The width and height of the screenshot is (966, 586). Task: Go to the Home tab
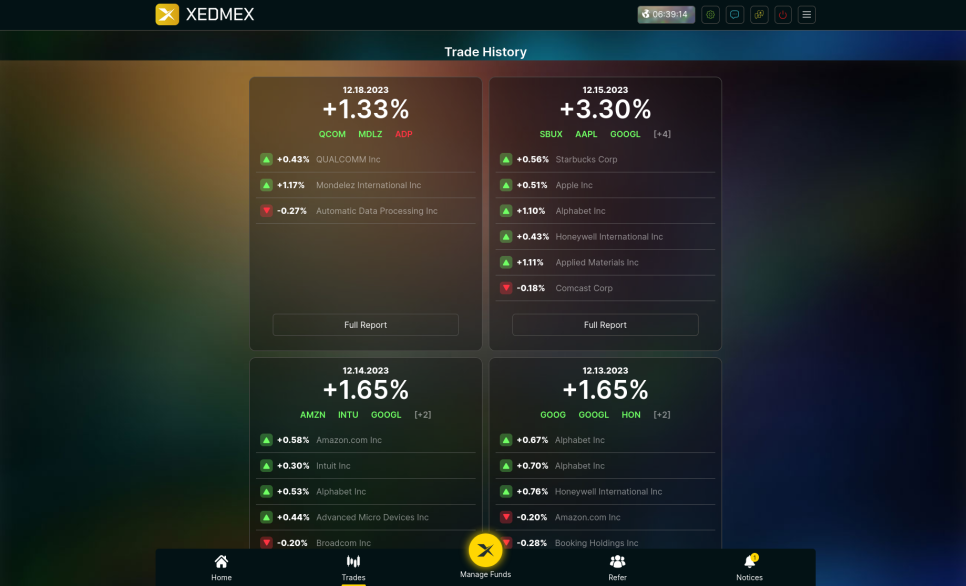coord(221,568)
